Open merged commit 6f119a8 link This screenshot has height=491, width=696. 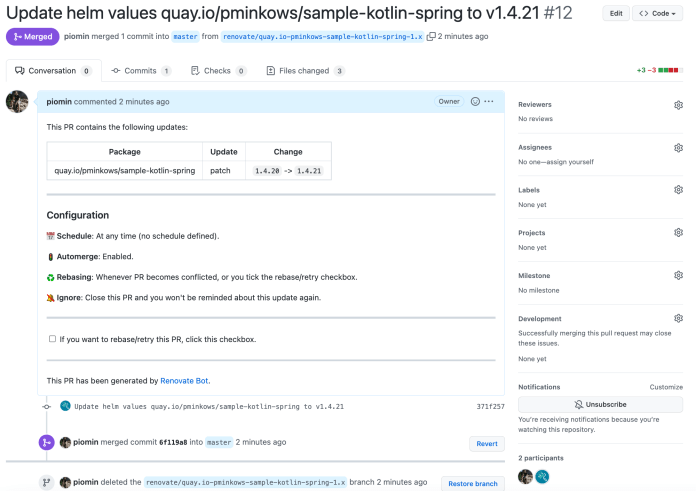[173, 442]
